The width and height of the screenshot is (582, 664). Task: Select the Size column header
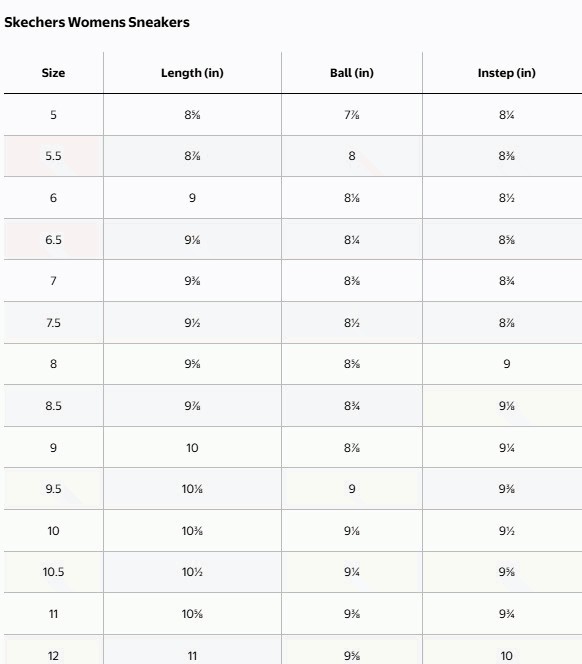point(53,73)
